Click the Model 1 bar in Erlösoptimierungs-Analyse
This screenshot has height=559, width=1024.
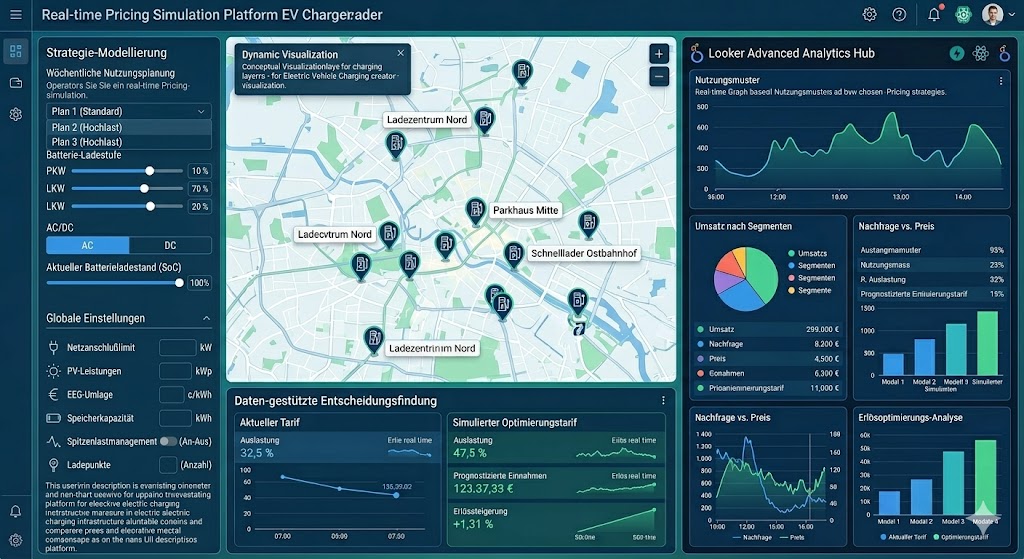point(889,503)
